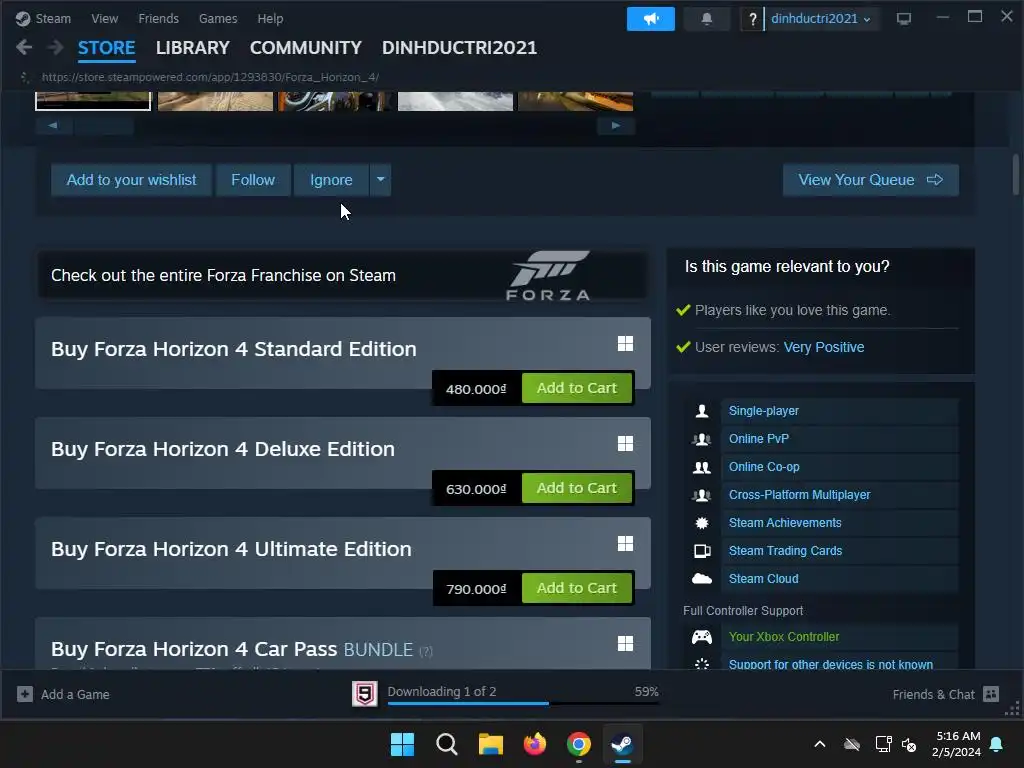Click the question mark help icon
This screenshot has height=768, width=1024.
[752, 19]
